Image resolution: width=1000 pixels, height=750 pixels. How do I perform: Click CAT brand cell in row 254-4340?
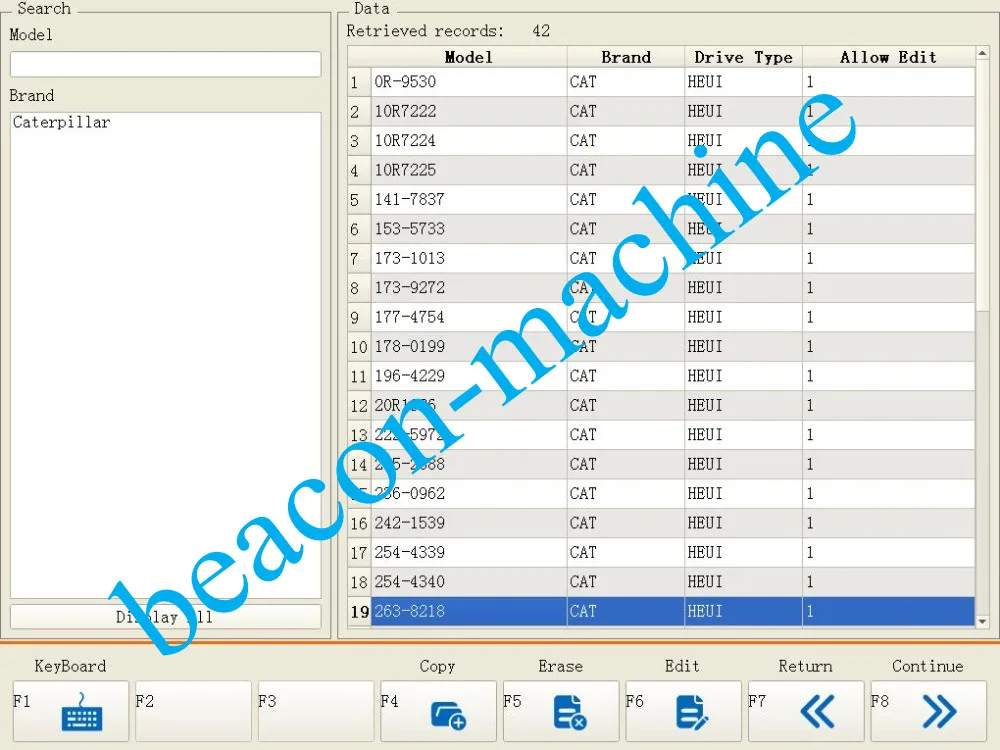[x=626, y=582]
